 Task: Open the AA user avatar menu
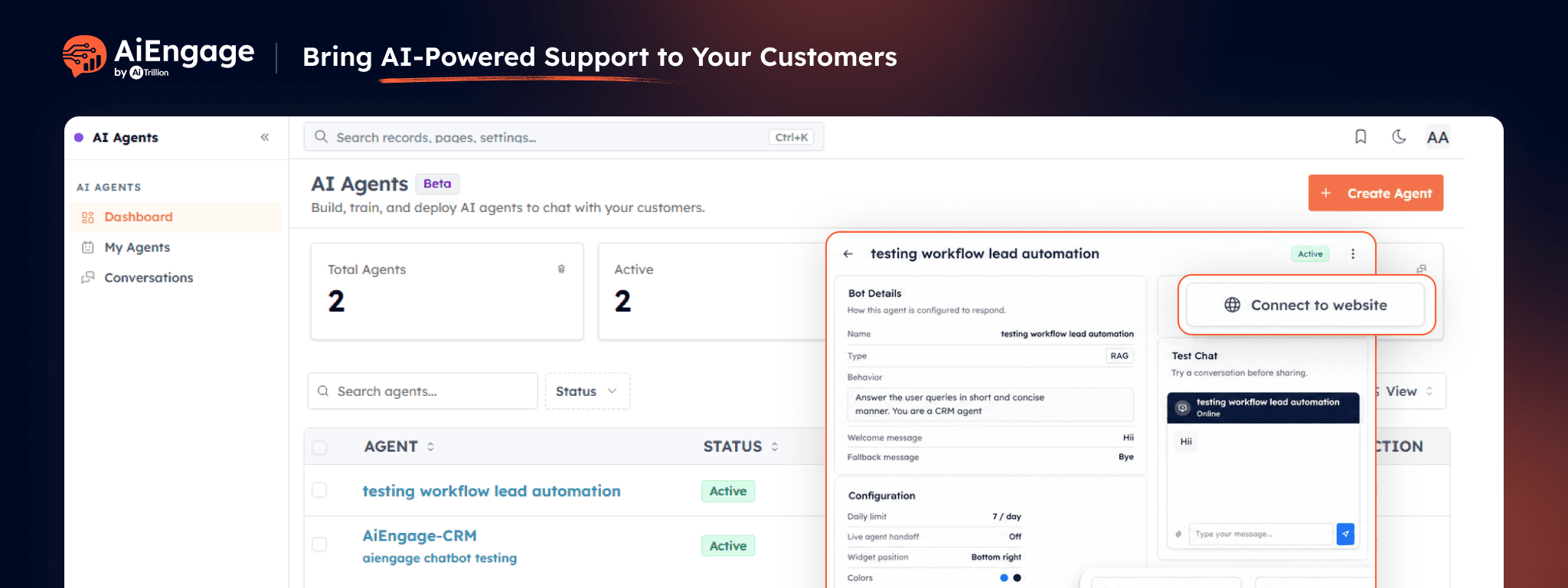1437,137
